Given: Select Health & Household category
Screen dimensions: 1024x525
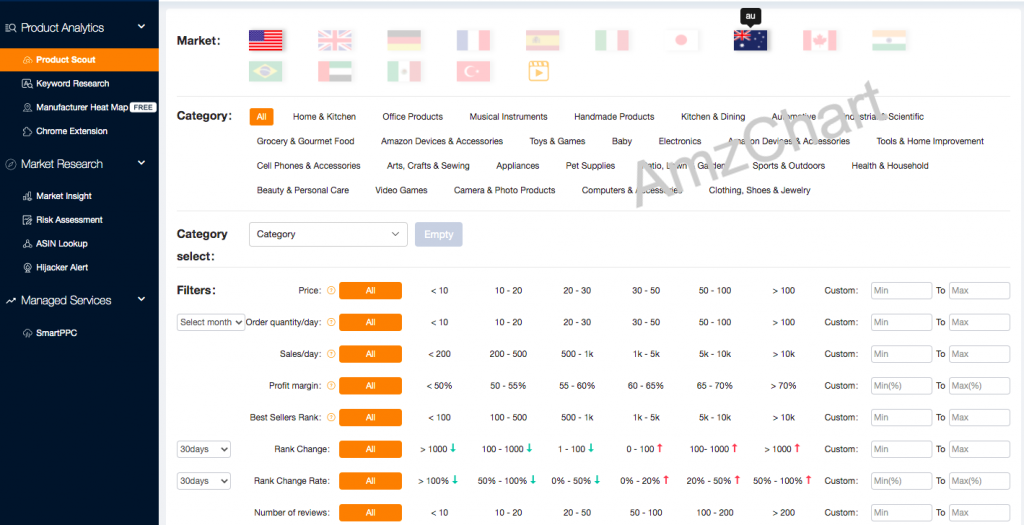Looking at the screenshot, I should (x=889, y=166).
